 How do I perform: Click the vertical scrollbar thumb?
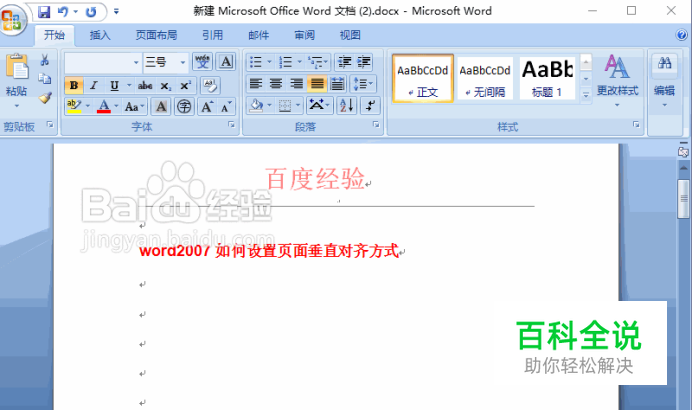tap(684, 199)
